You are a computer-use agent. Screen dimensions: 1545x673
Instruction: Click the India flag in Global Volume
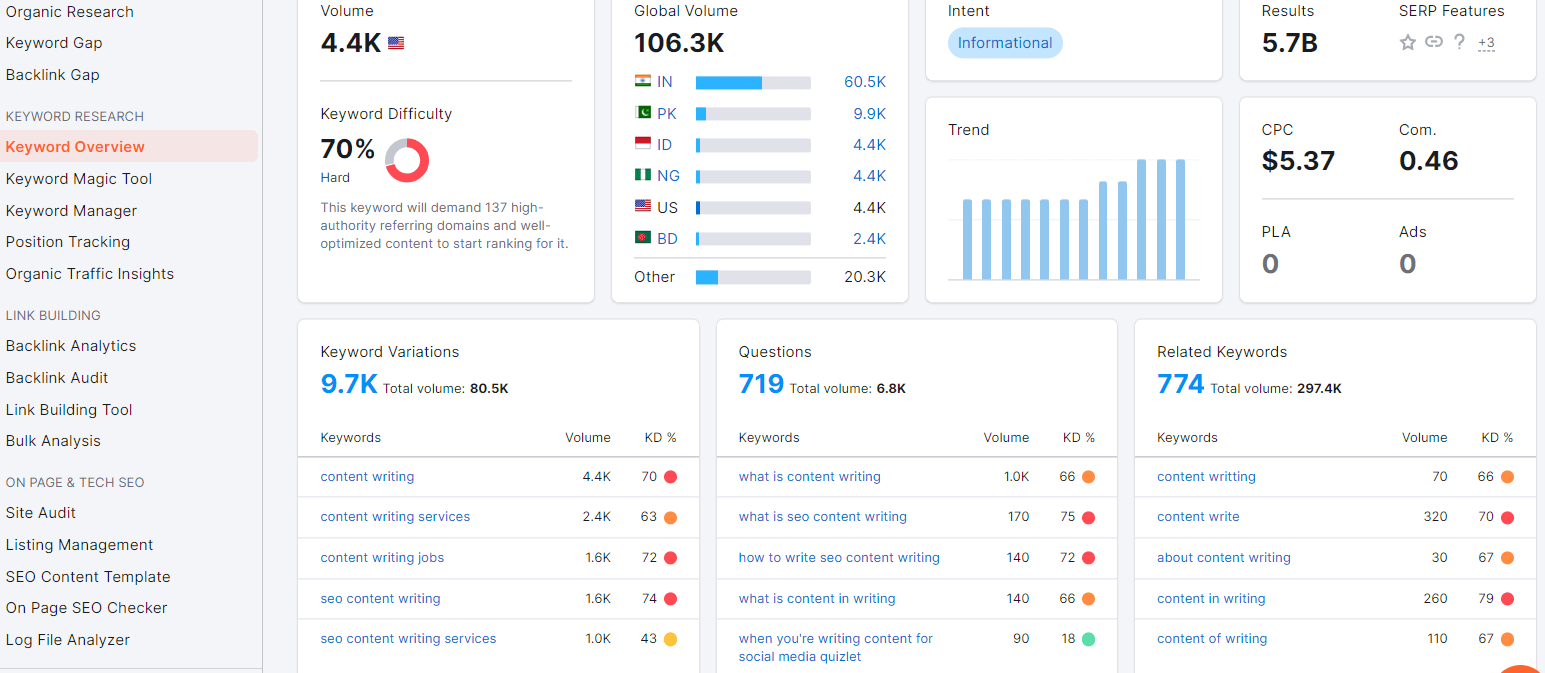click(x=643, y=81)
